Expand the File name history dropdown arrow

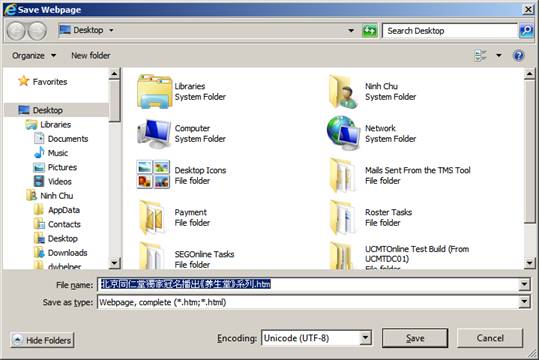pyautogui.click(x=524, y=284)
